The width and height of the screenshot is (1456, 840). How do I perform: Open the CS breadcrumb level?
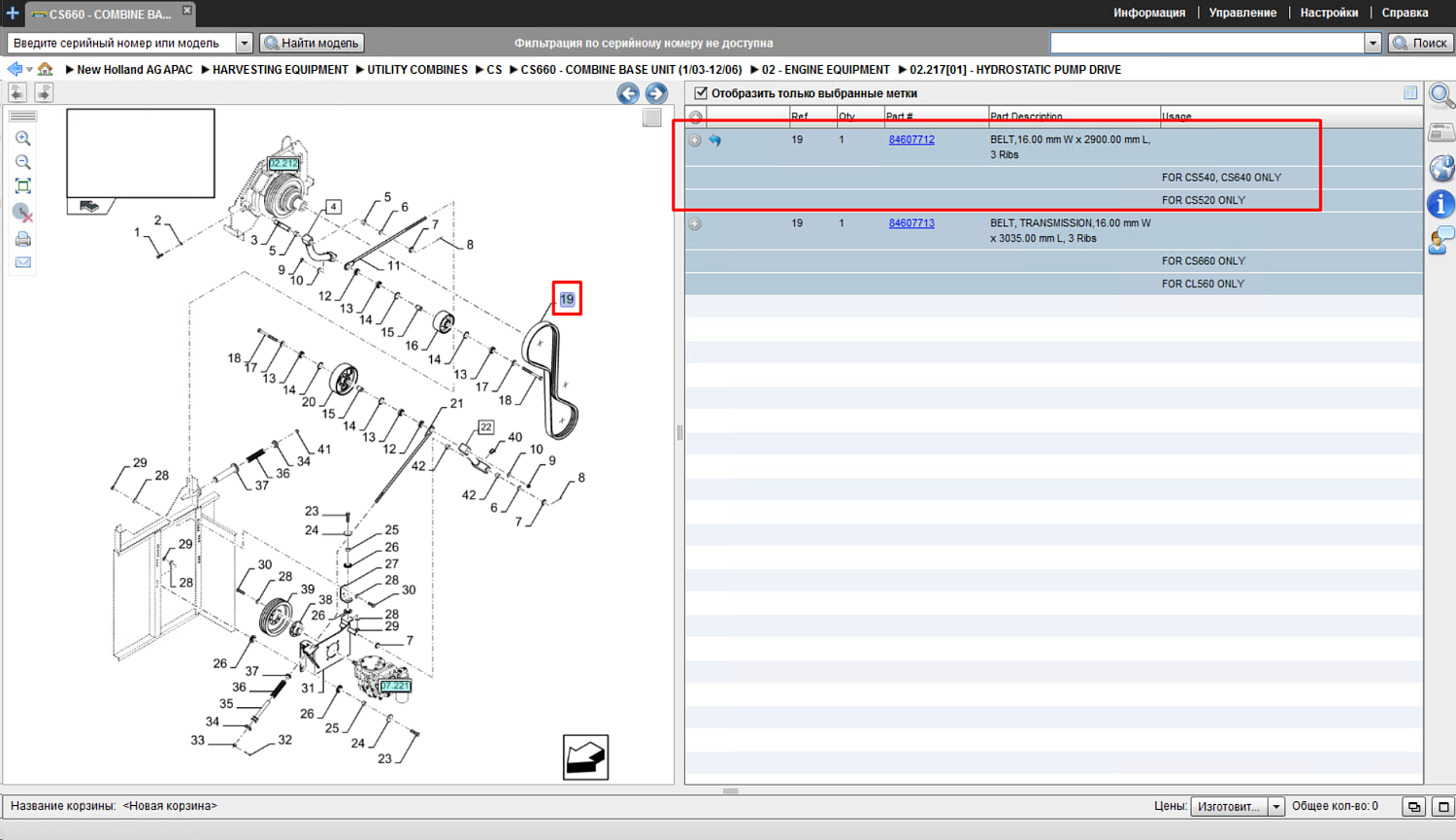494,70
